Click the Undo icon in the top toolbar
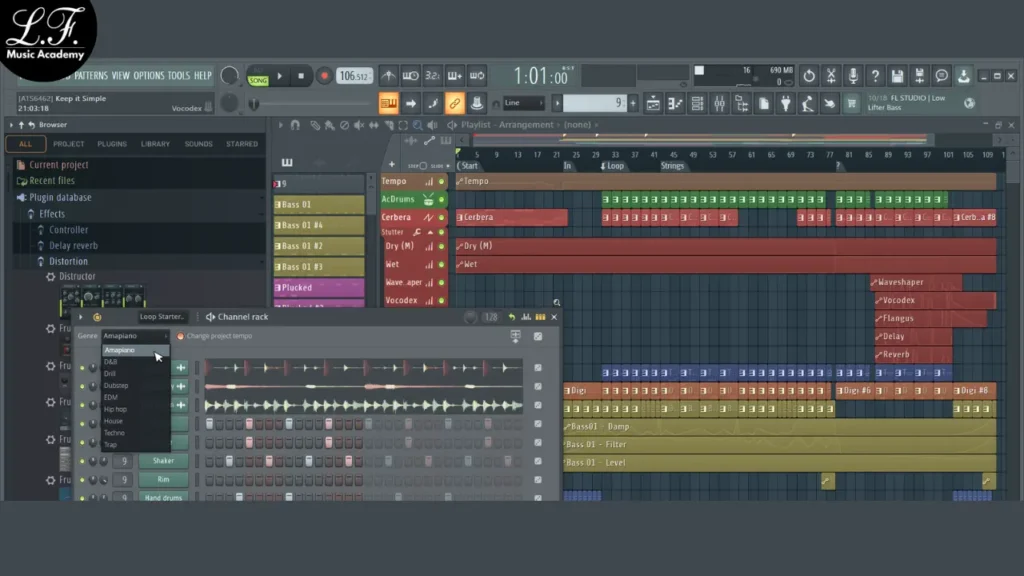 [x=808, y=76]
